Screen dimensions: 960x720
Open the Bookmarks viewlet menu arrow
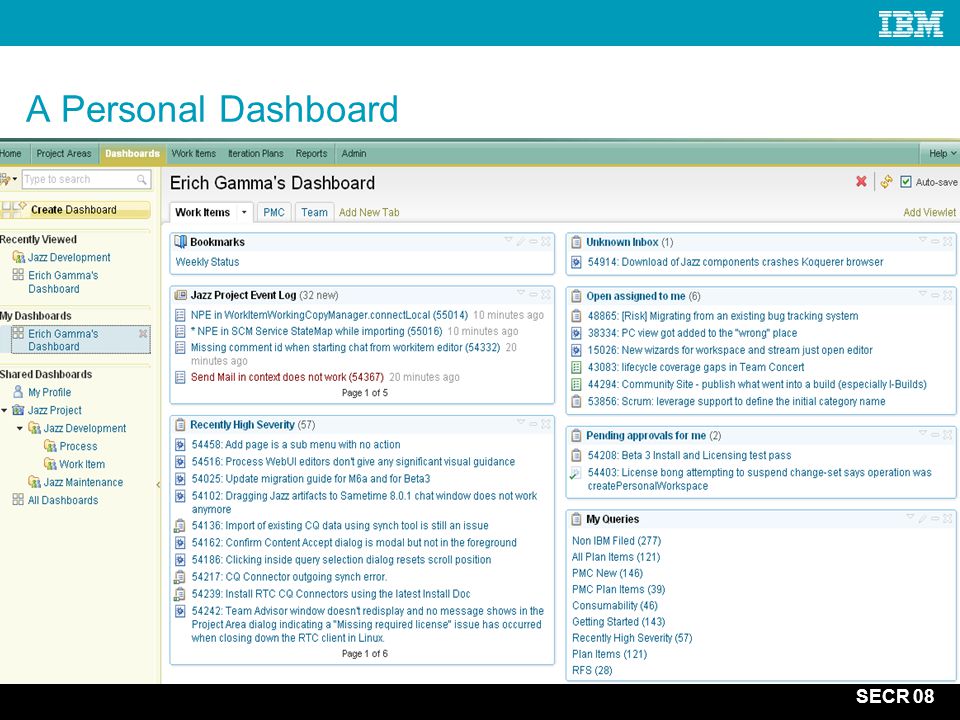508,241
